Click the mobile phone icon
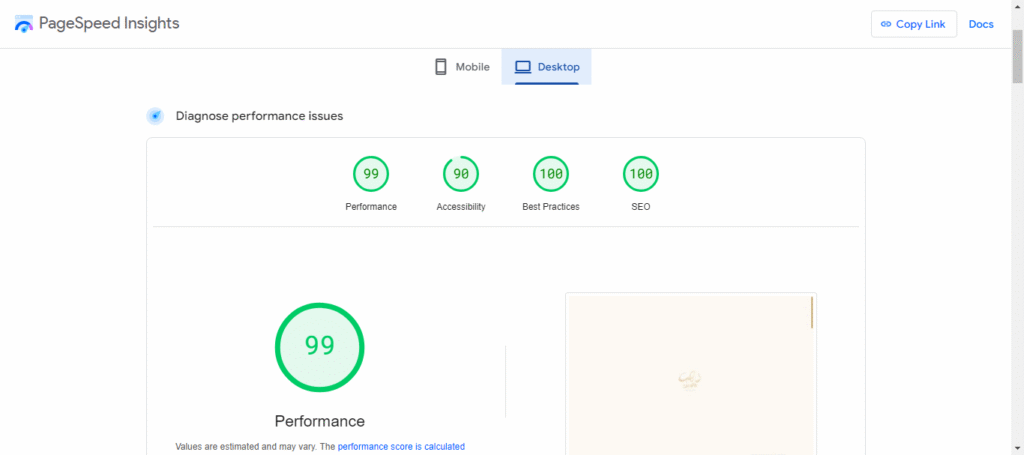This screenshot has height=455, width=1024. (440, 67)
